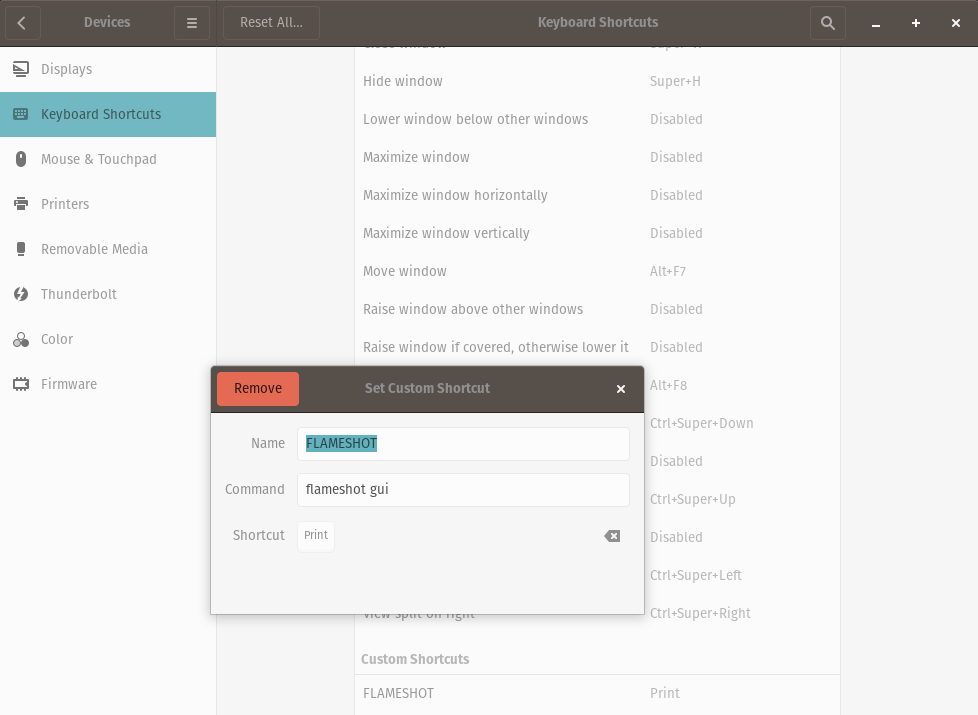This screenshot has height=715, width=978.
Task: Clear the Print shortcut with backspace icon
Action: point(612,536)
